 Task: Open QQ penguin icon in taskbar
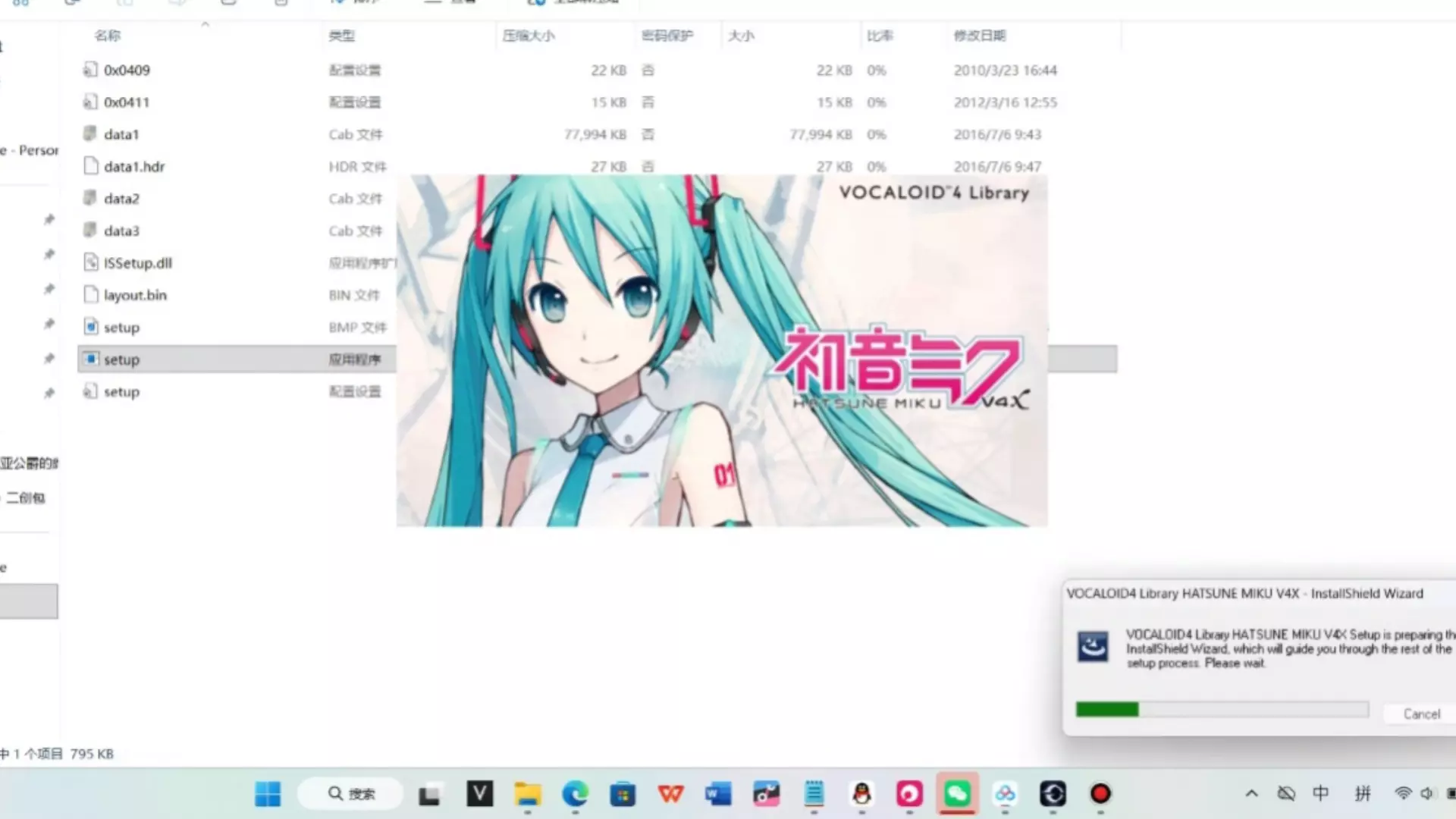861,794
